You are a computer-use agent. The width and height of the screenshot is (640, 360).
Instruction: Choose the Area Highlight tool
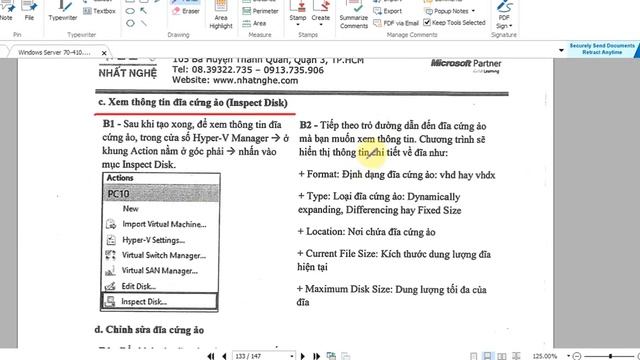[221, 15]
